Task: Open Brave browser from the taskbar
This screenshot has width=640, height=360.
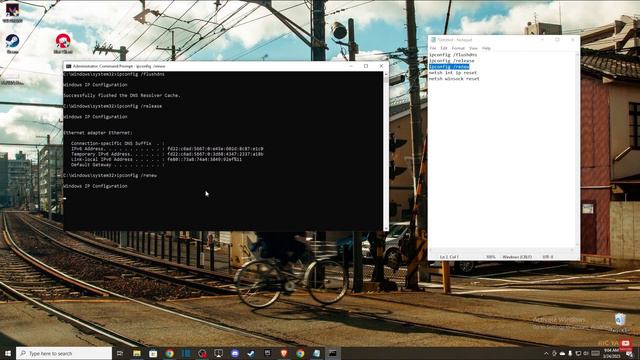Action: [284, 353]
